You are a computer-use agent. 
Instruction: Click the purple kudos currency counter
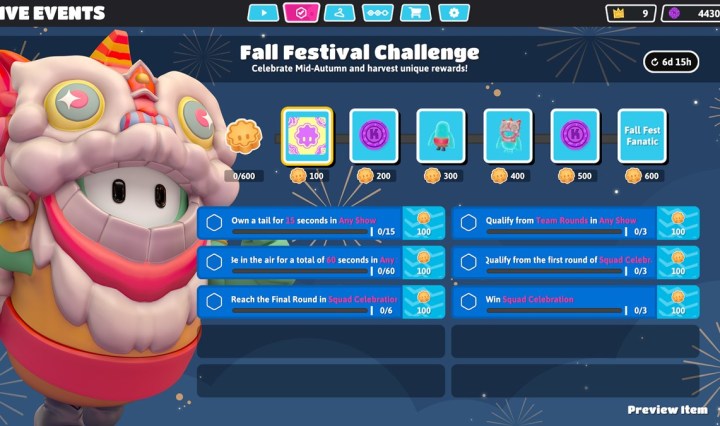pos(691,13)
